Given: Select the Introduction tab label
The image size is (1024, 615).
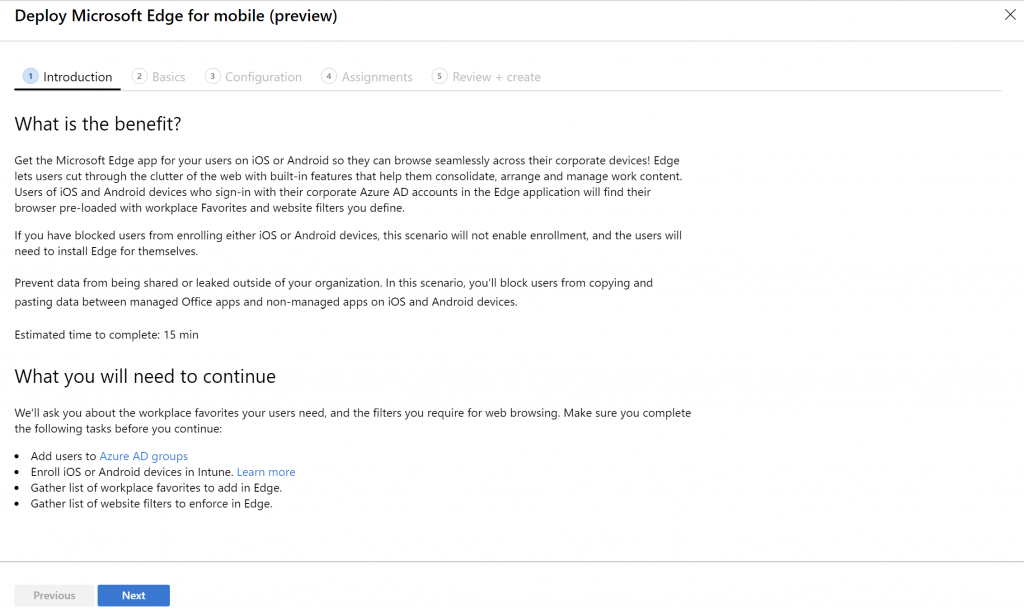Looking at the screenshot, I should click(x=77, y=77).
